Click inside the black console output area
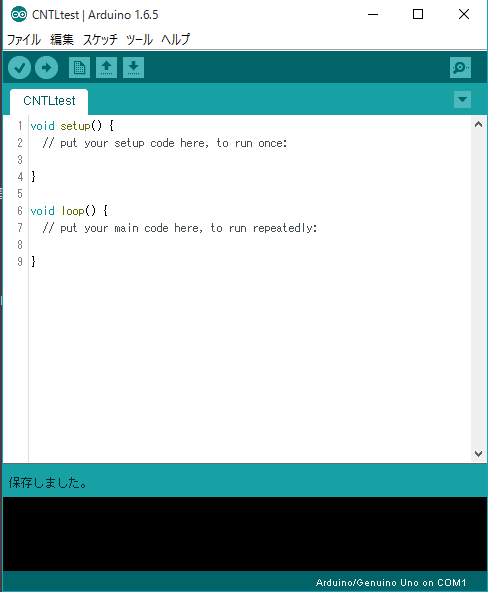 pyautogui.click(x=245, y=533)
